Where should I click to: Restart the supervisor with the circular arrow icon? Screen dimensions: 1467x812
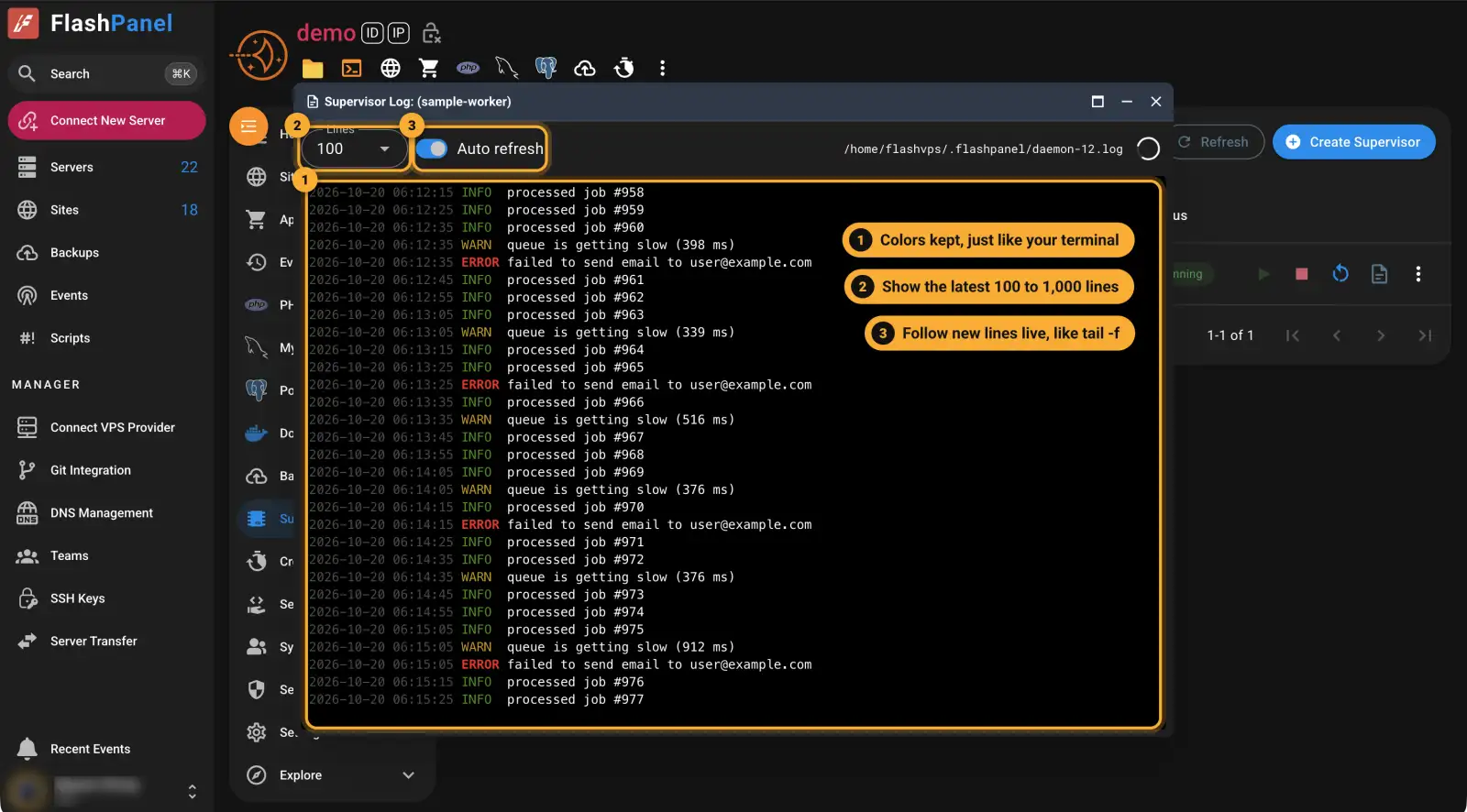1340,274
